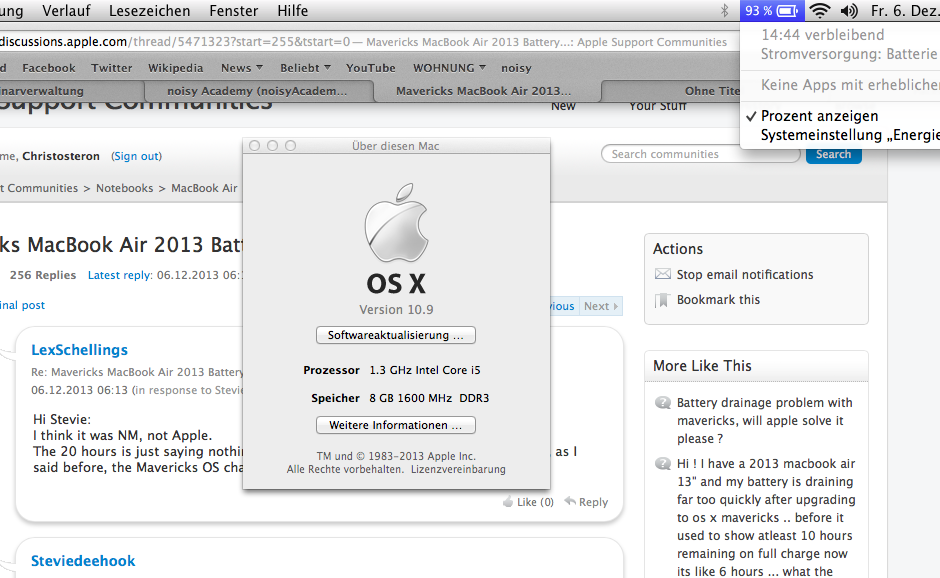Screen dimensions: 940x578
Task: Click the date Fr. 6. Dez. in menu bar
Action: 905,11
